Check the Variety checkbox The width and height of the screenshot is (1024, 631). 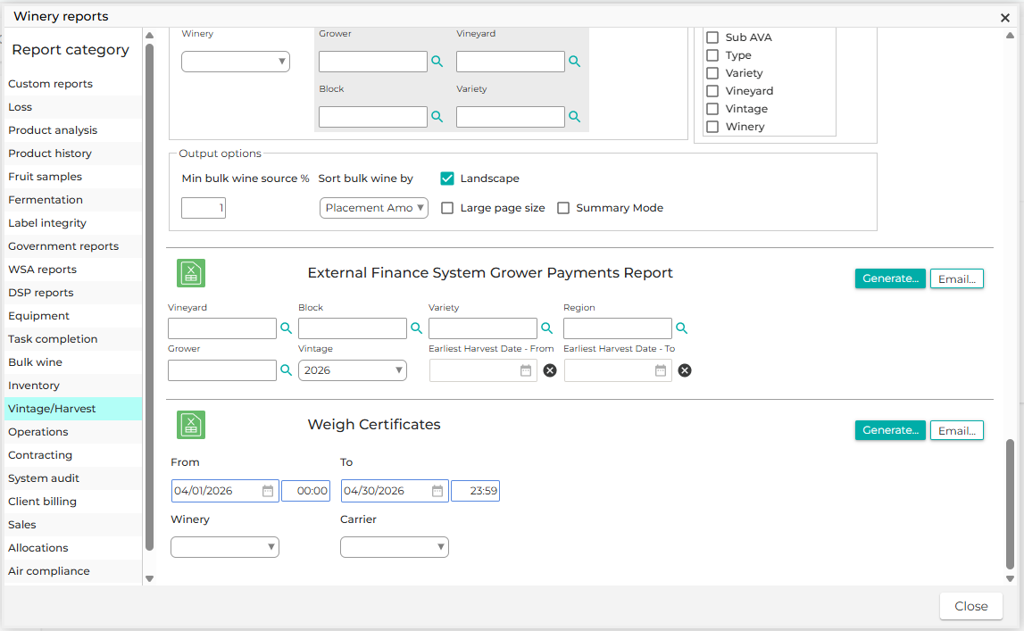click(712, 73)
